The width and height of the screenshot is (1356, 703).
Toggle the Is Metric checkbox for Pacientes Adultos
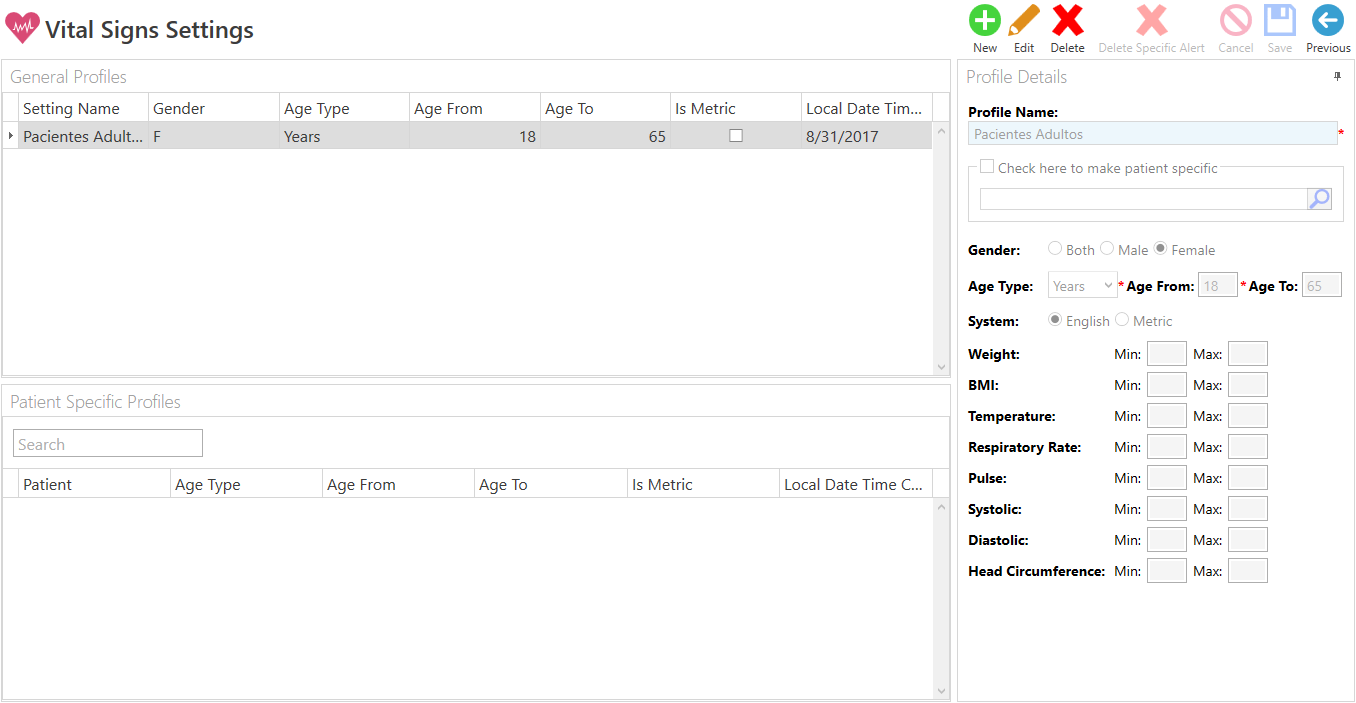click(x=736, y=135)
